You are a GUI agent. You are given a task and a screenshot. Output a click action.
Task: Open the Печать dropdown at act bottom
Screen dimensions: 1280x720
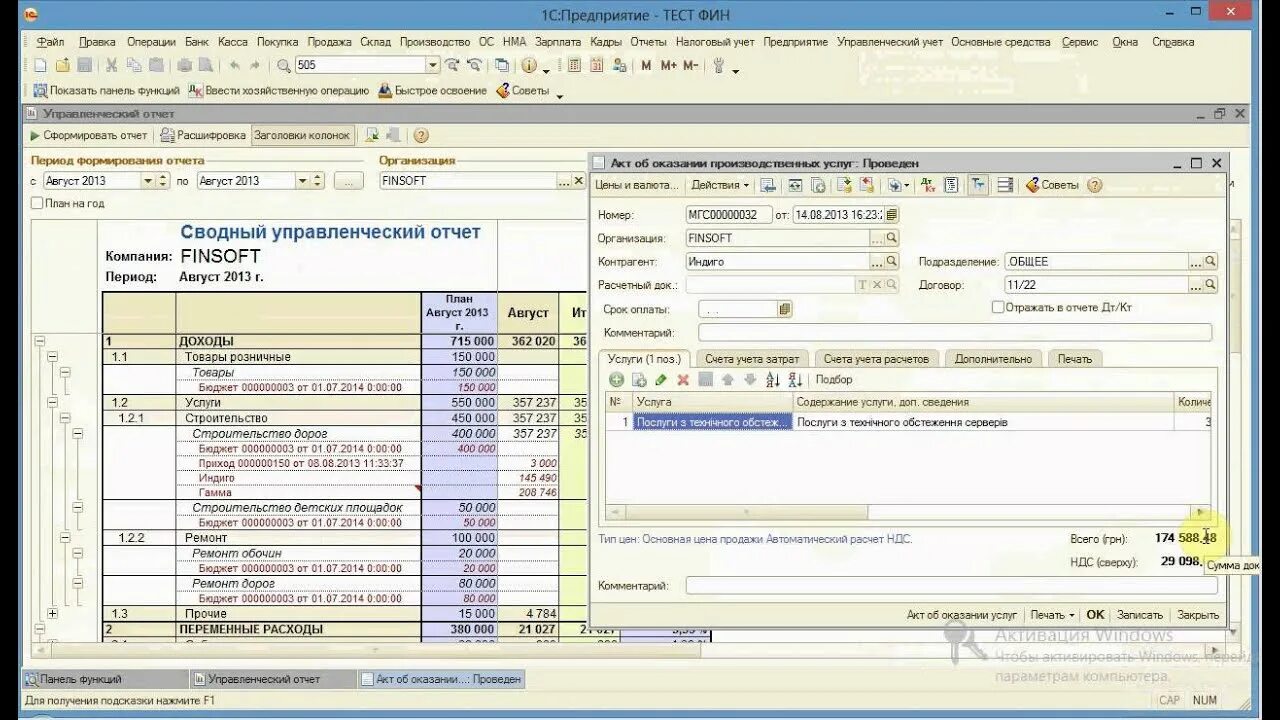(1052, 615)
